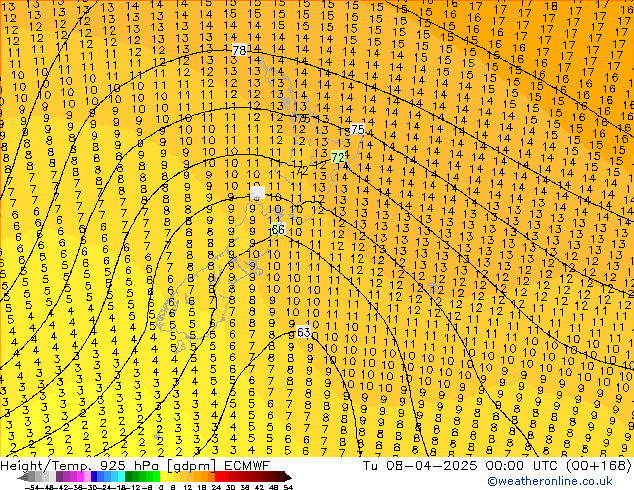Viewport: 634px width, 490px height.
Task: Click the red legend swatch above 24
Action: [218, 476]
